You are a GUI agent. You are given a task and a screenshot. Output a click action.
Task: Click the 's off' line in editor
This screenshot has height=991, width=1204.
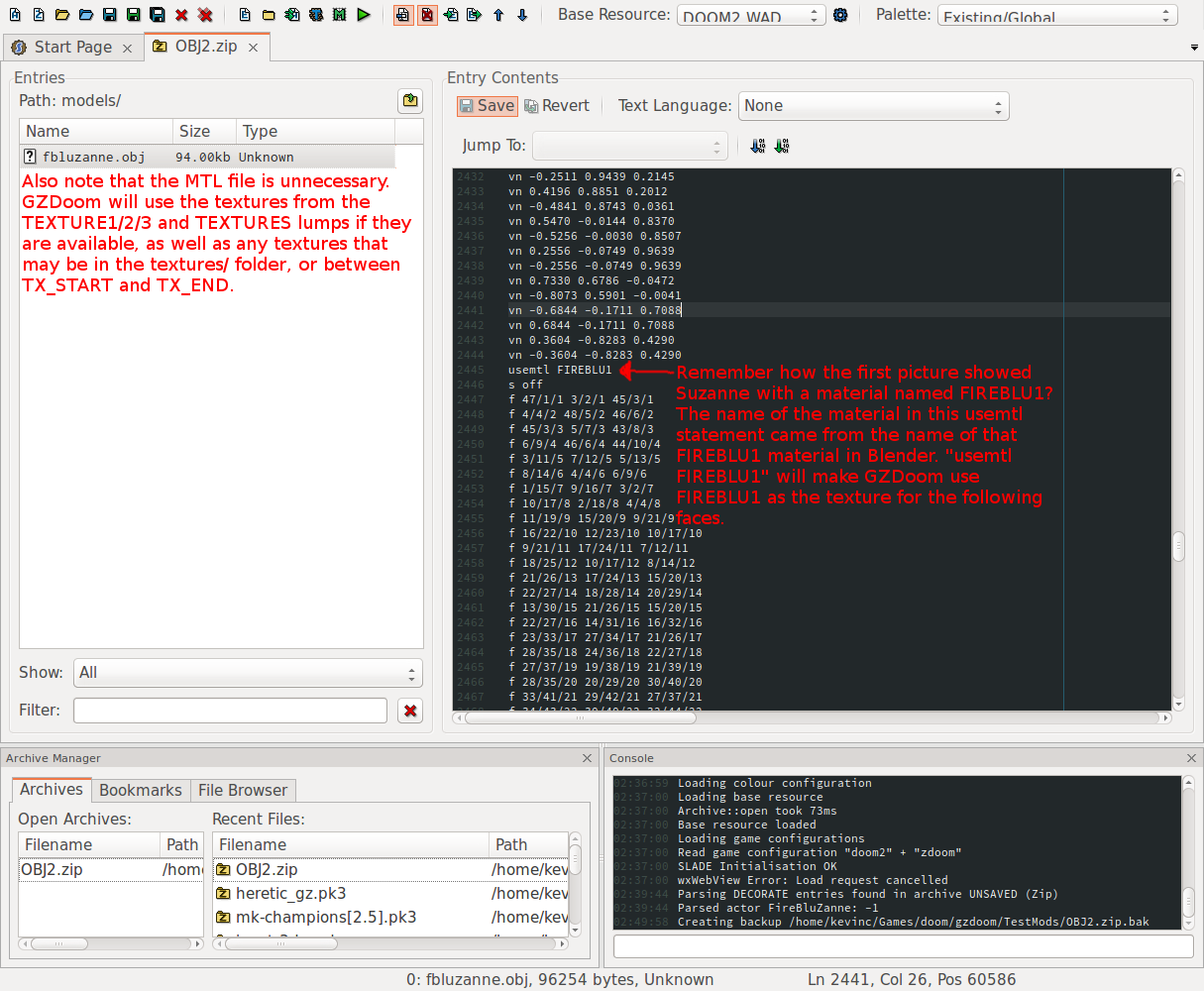(x=525, y=385)
